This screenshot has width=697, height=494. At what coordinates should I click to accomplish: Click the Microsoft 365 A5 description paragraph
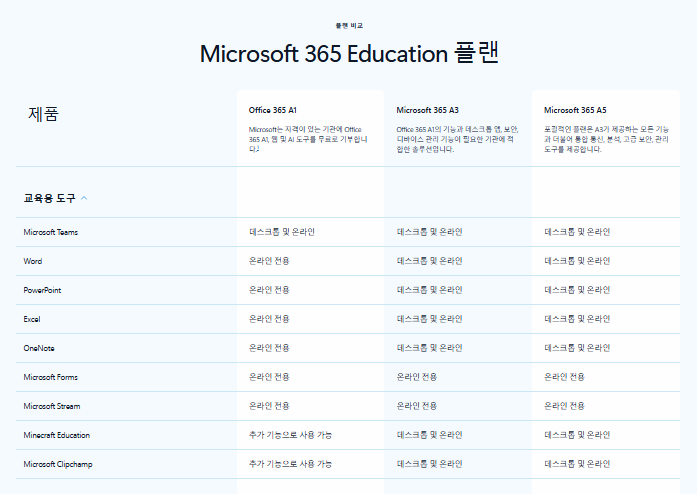tap(606, 139)
